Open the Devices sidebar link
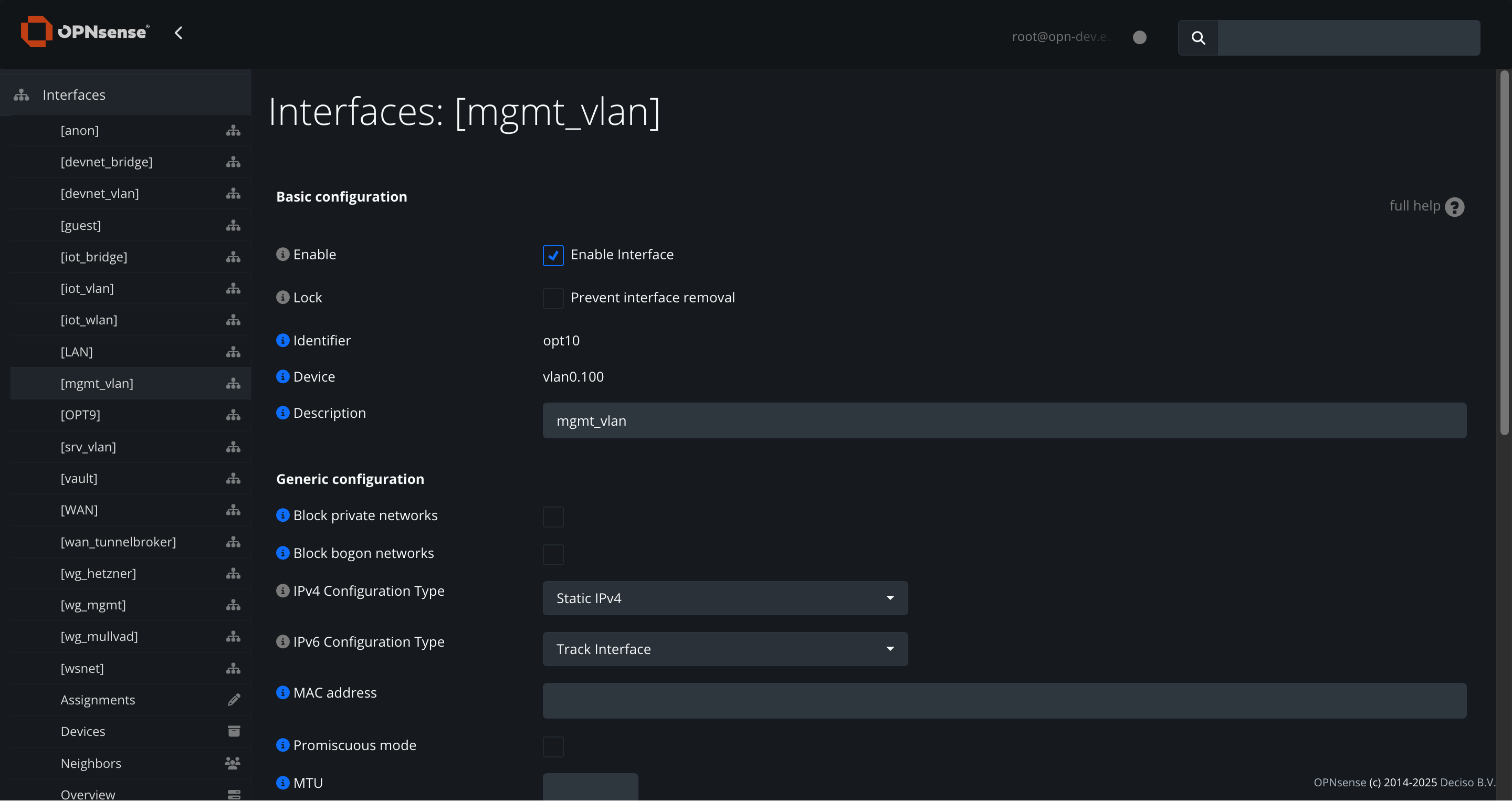 (83, 731)
